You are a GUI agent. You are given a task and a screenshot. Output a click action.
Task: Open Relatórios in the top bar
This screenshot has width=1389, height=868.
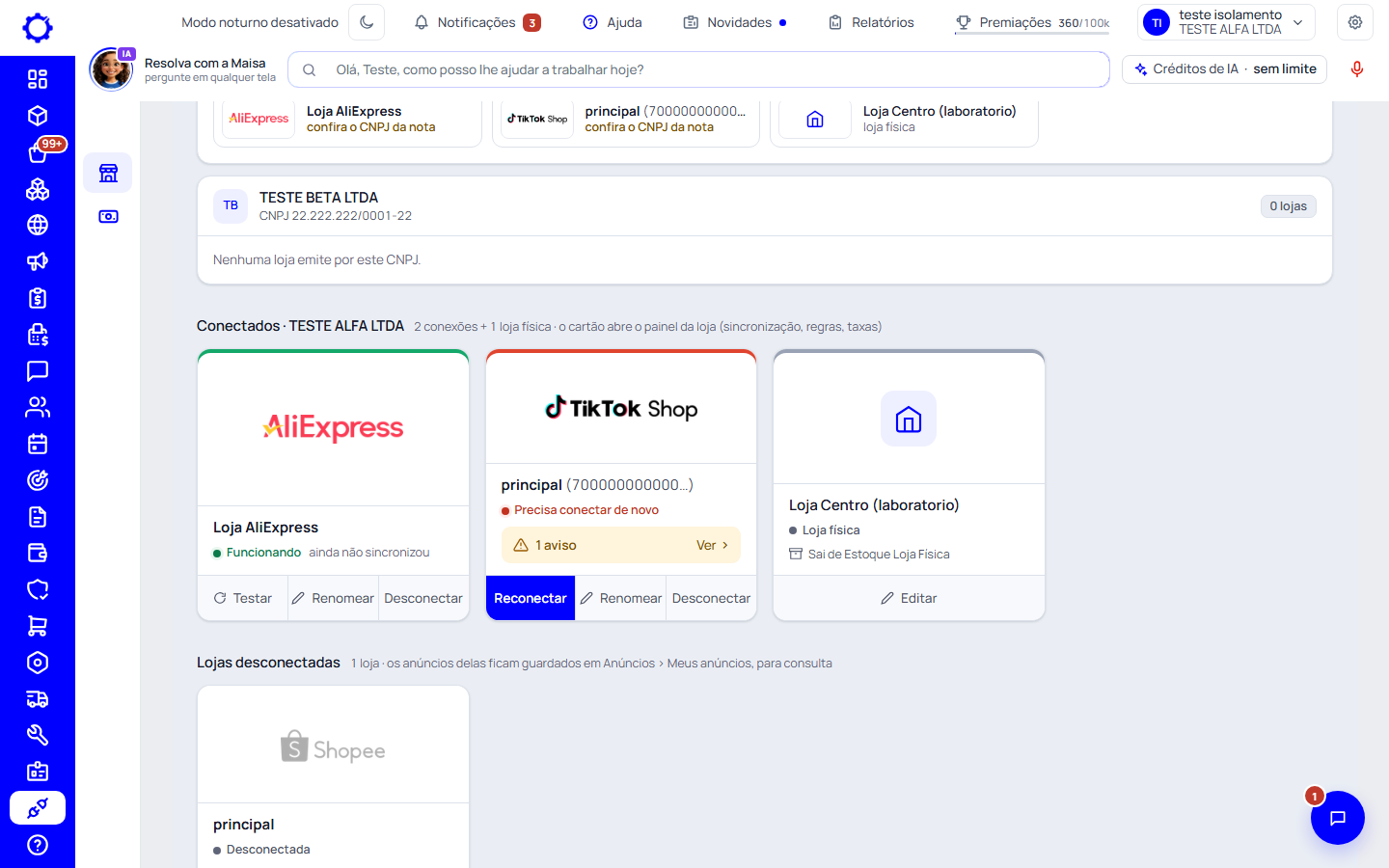tap(871, 22)
